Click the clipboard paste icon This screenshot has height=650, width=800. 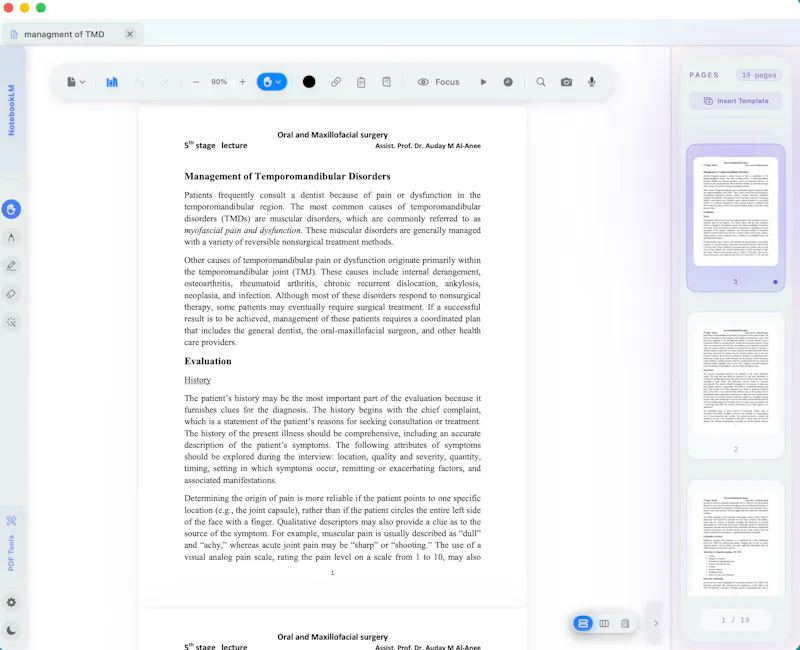point(361,82)
